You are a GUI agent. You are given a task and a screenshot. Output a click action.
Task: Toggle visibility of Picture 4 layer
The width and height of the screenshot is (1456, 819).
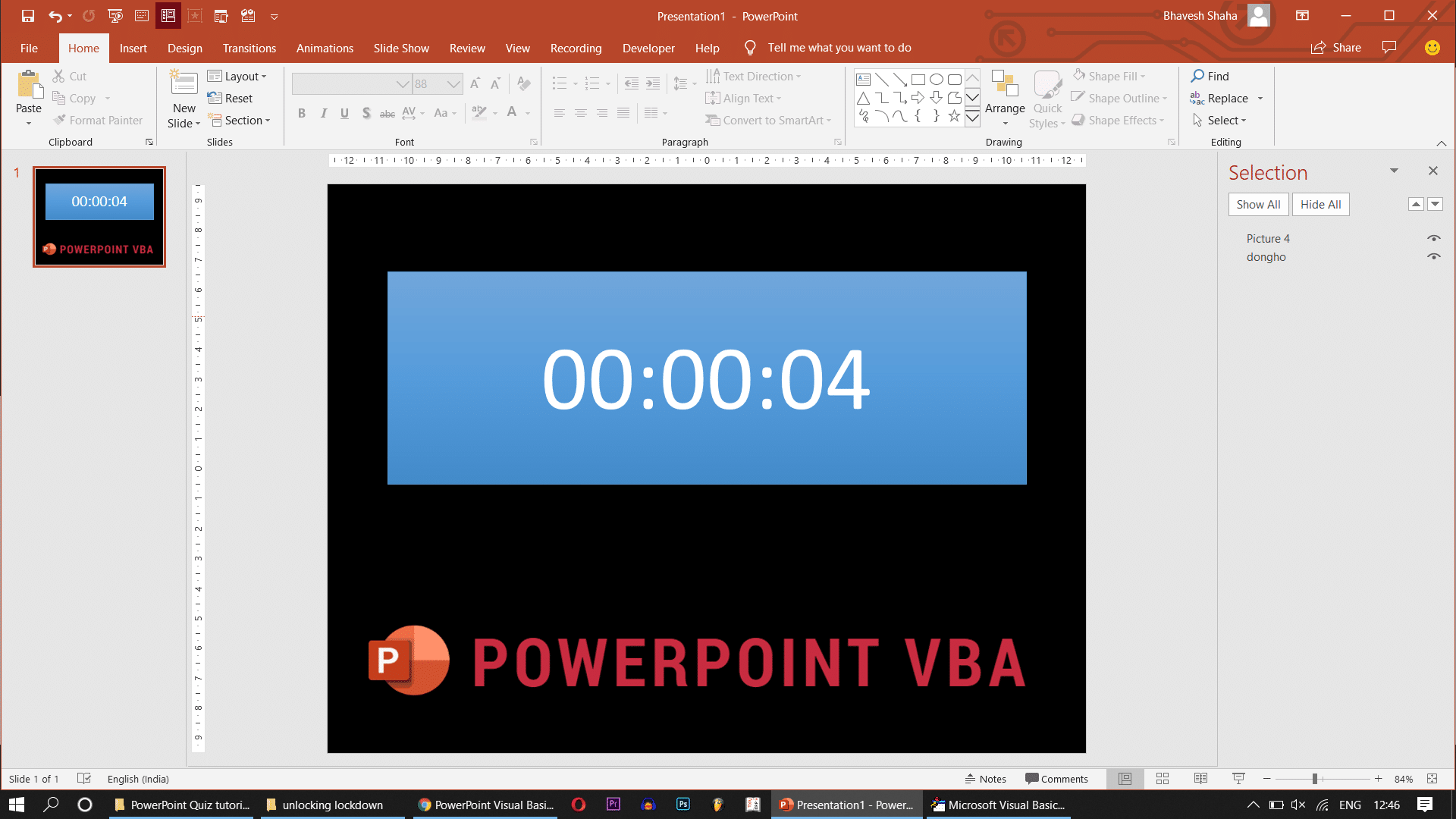(1434, 238)
